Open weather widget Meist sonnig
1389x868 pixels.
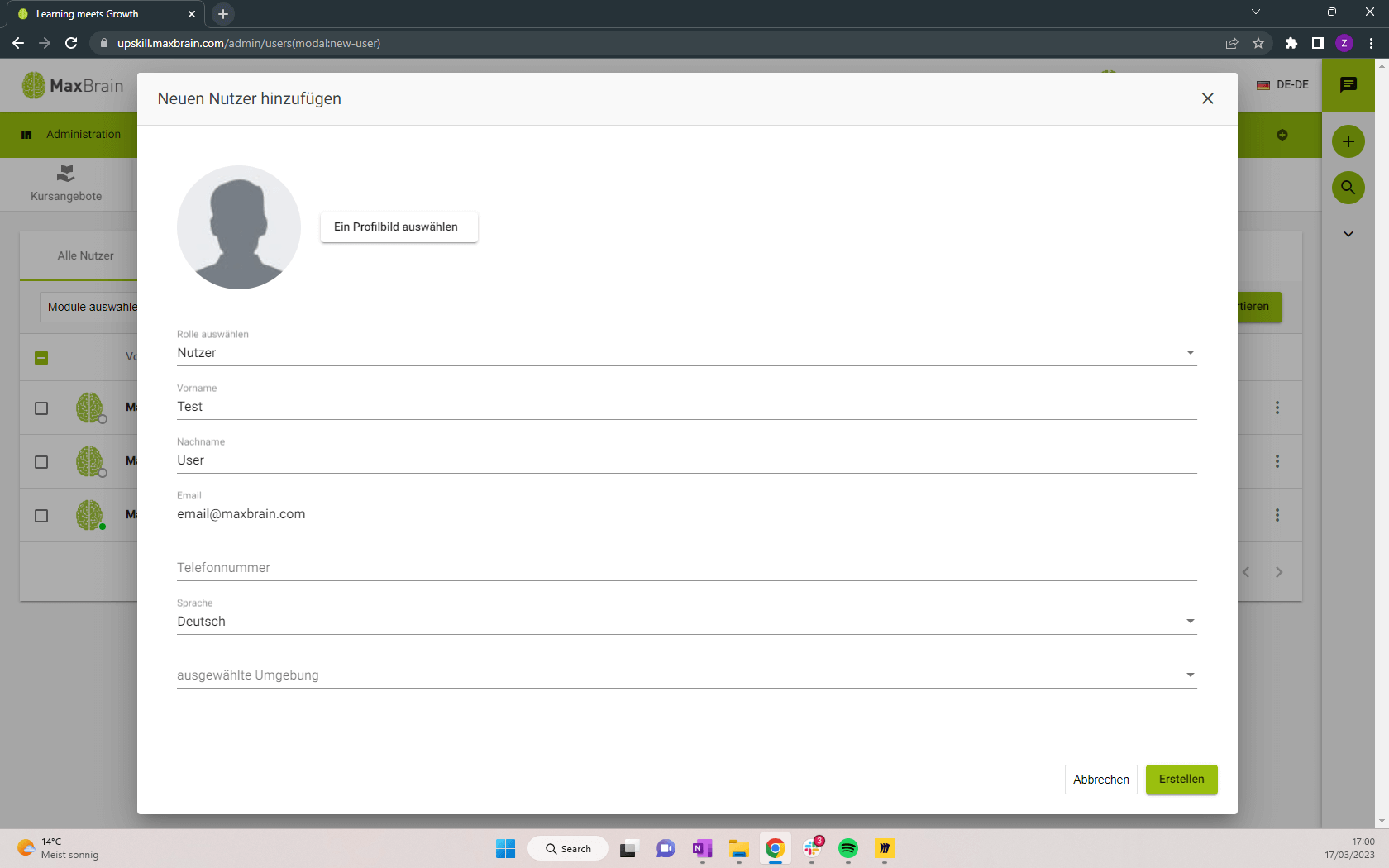(58, 848)
